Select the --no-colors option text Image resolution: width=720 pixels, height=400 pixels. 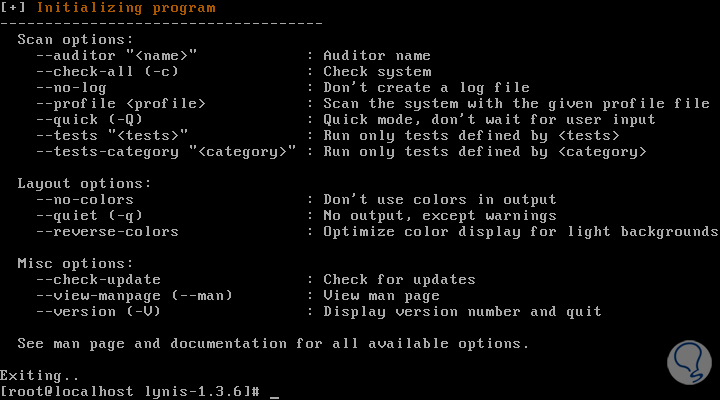pos(84,200)
